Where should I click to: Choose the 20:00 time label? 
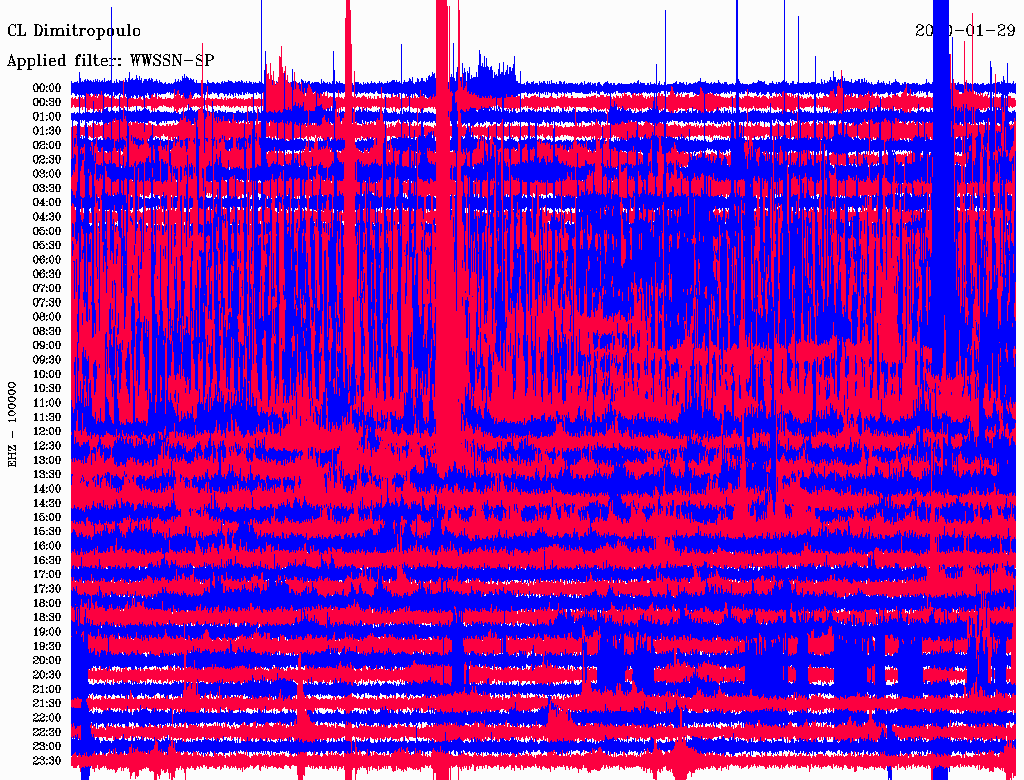click(47, 660)
